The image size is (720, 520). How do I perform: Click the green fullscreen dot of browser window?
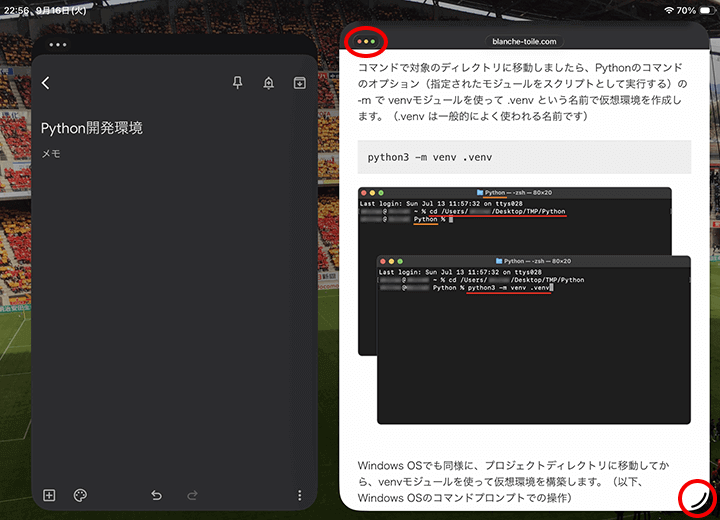[x=373, y=42]
